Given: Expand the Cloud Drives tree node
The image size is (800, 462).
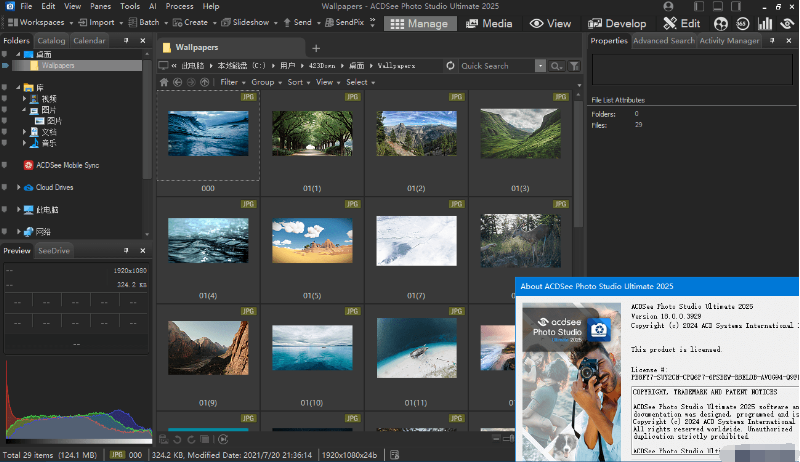Looking at the screenshot, I should pos(18,187).
